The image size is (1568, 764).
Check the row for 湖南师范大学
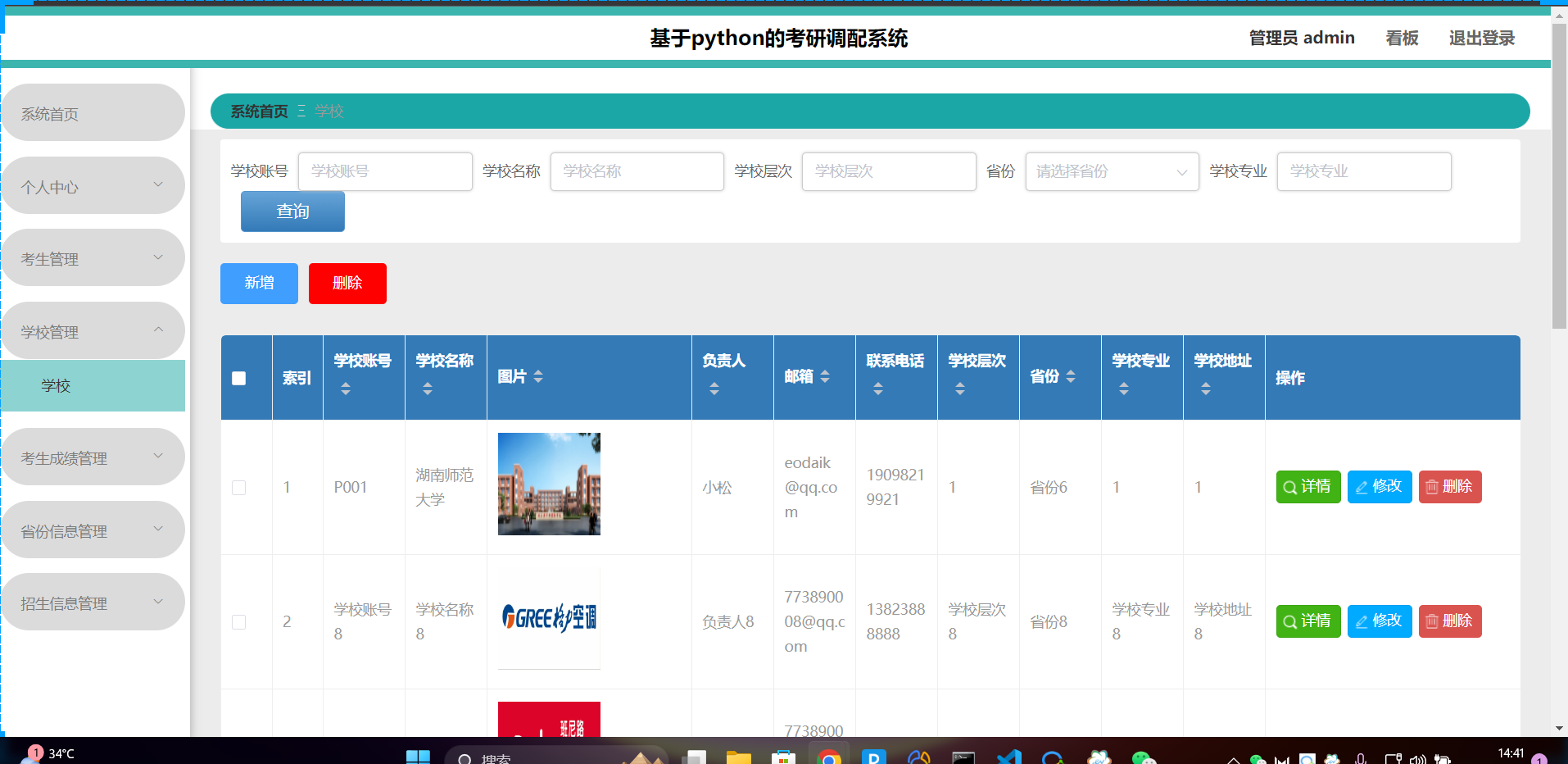239,488
